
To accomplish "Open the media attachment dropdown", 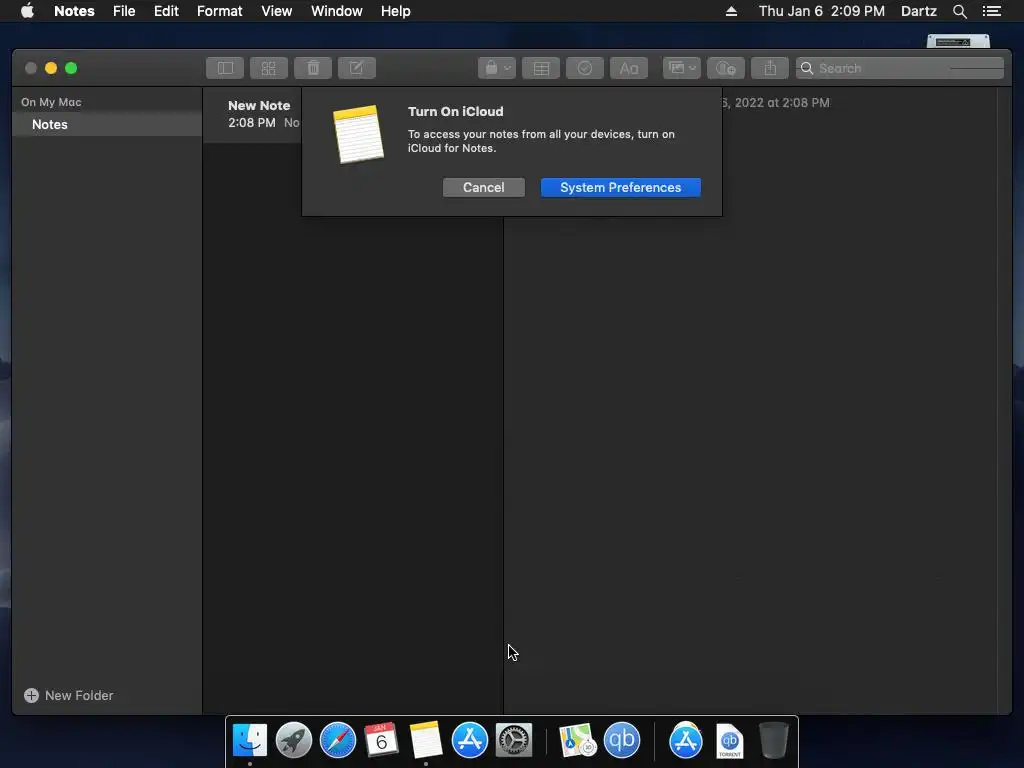I will click(682, 68).
